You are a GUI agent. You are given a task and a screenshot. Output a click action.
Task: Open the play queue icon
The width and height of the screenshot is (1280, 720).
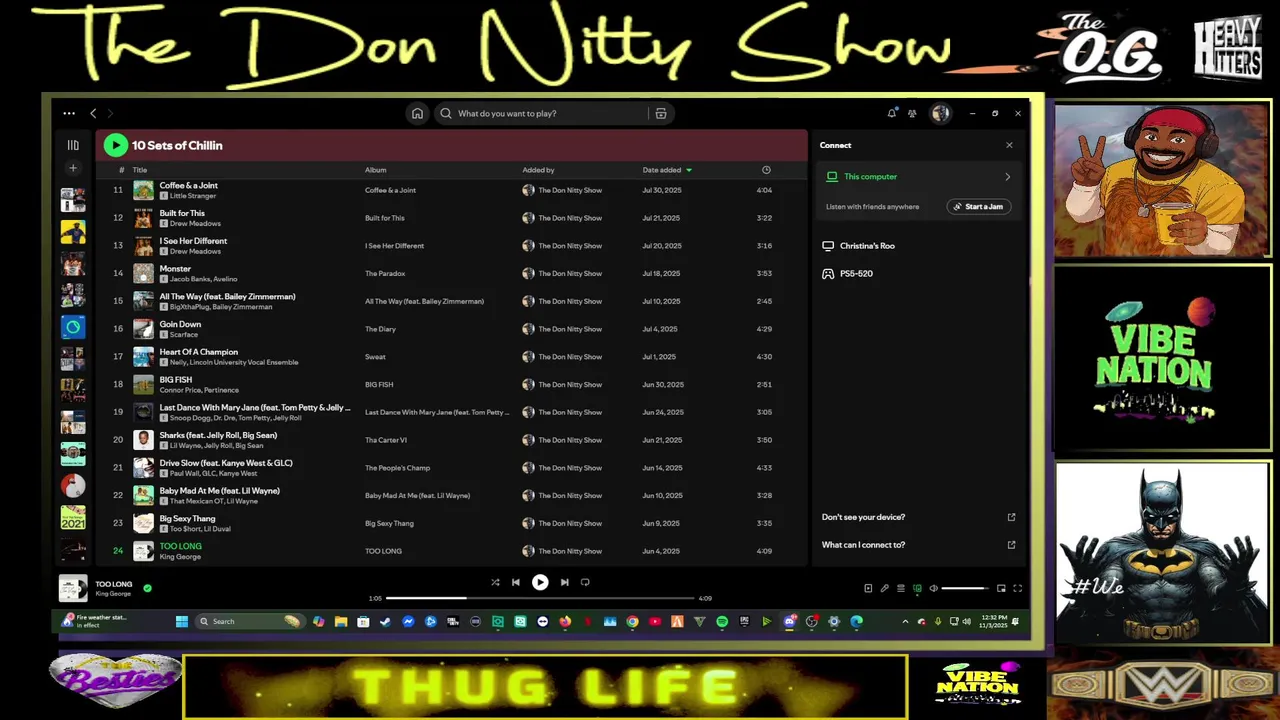[900, 588]
